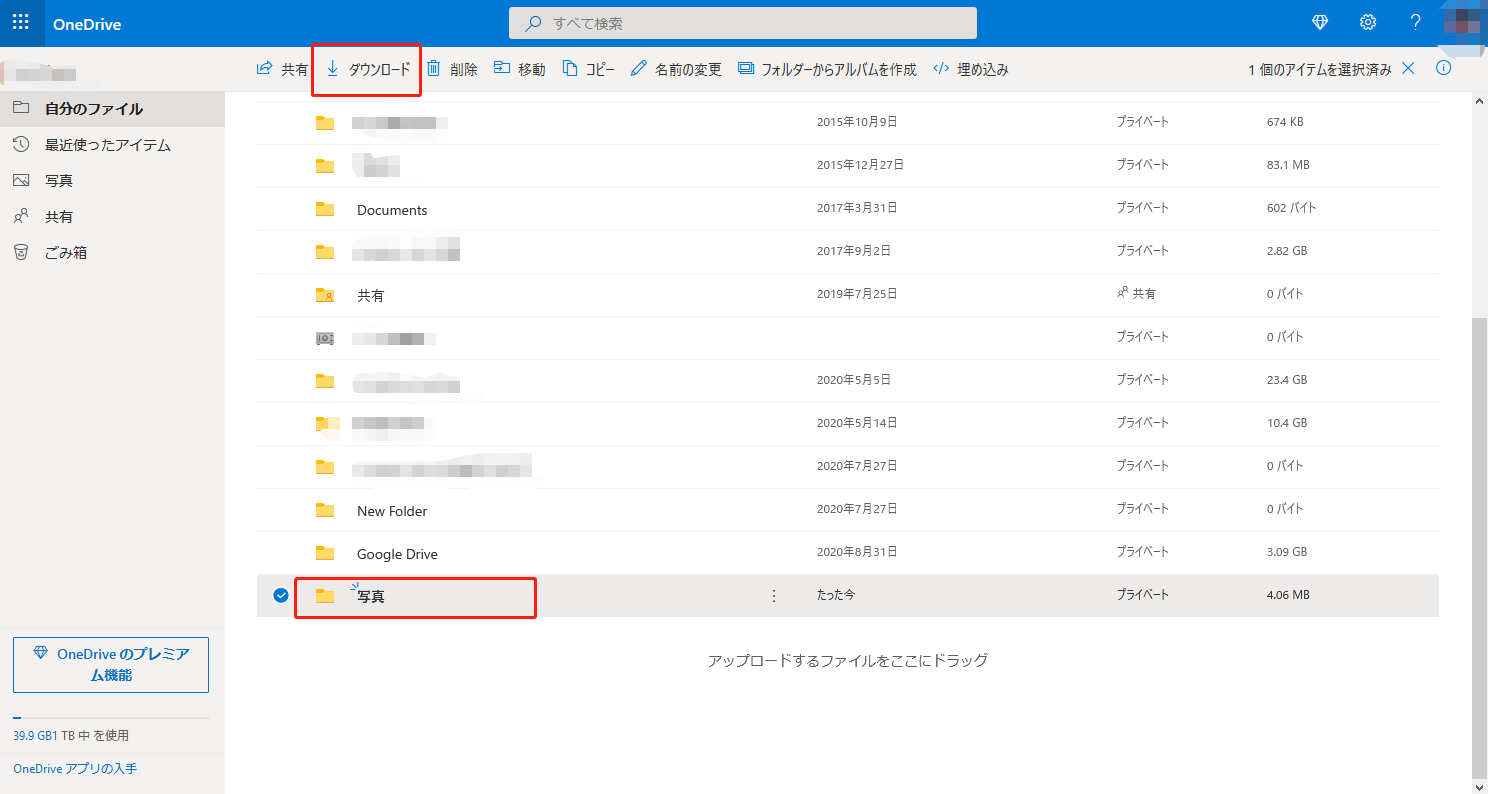Screen dimensions: 1488x794
Task: Click the personal vault safe icon
Action: click(x=325, y=338)
